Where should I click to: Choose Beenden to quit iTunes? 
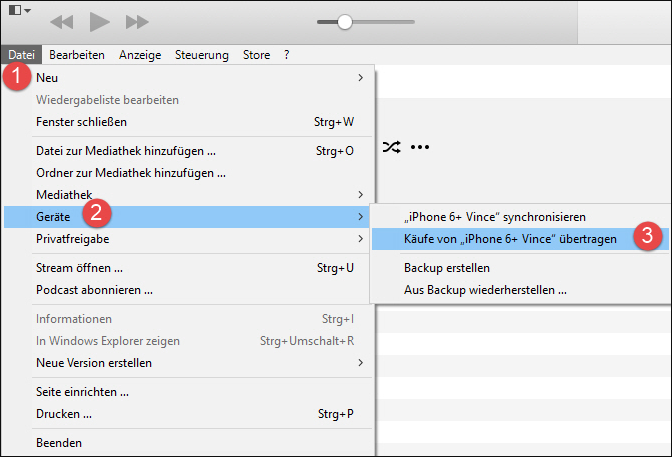click(x=59, y=442)
